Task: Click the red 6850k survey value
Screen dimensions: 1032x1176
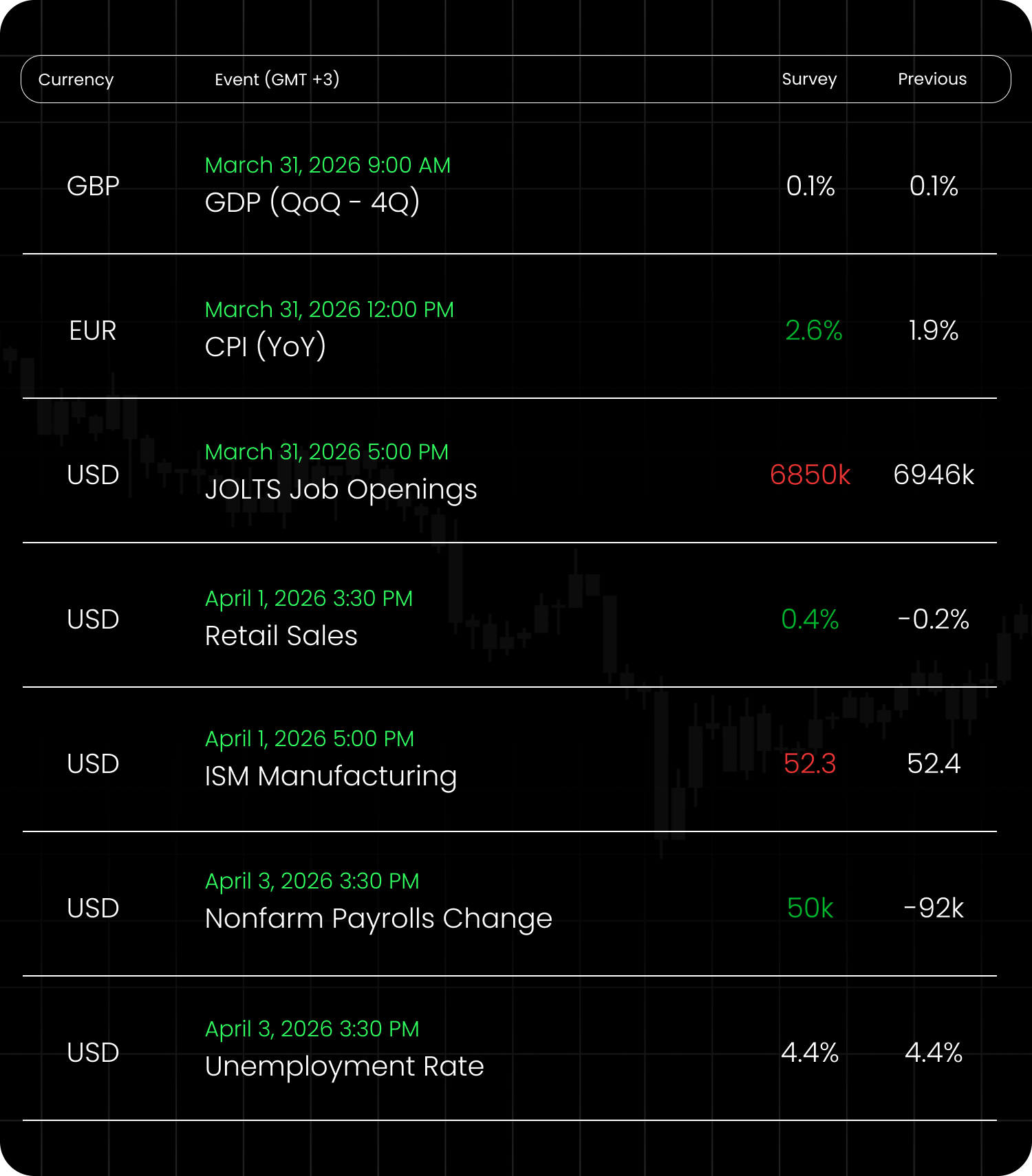Action: tap(810, 475)
